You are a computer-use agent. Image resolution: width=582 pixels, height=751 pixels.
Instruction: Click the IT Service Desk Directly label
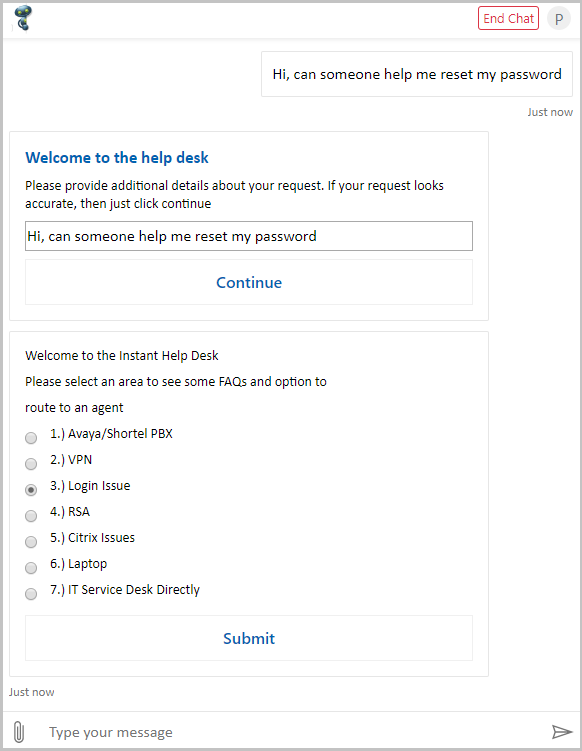pos(125,590)
